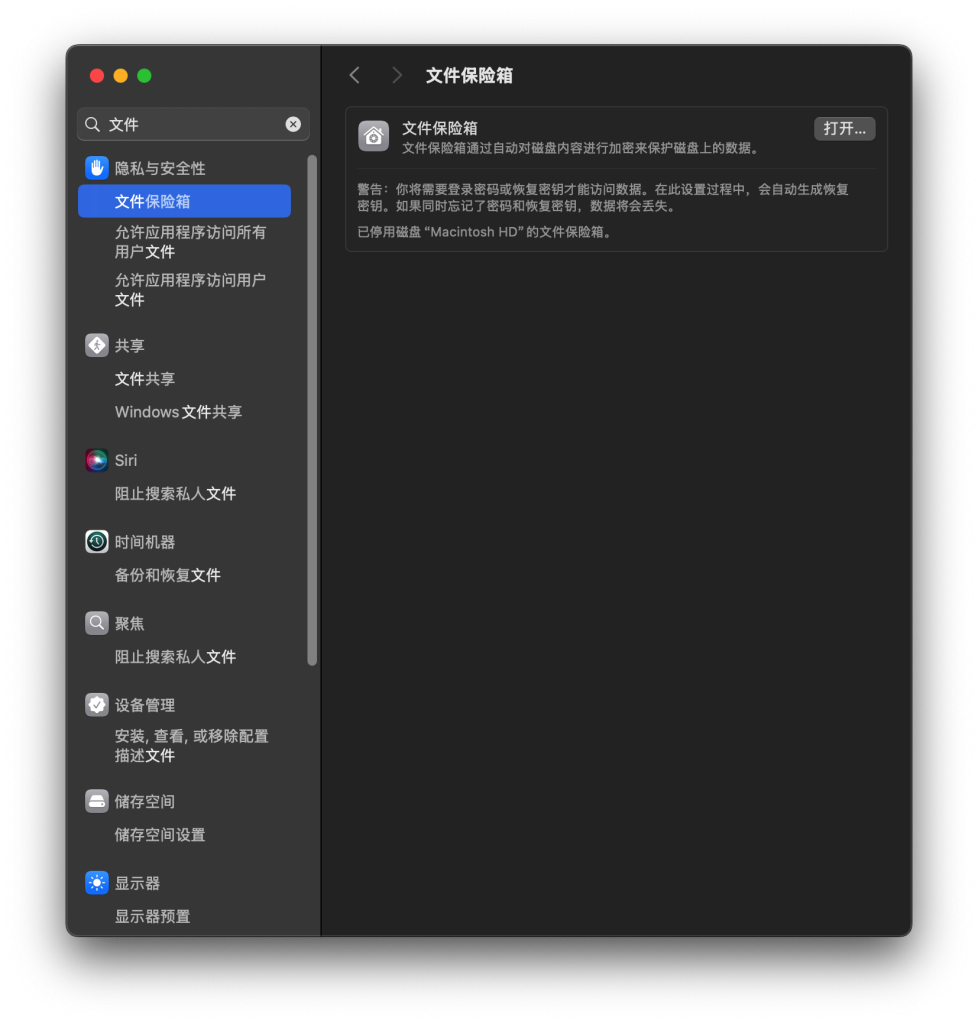Clear the search field text
978x1024 pixels.
pyautogui.click(x=293, y=124)
